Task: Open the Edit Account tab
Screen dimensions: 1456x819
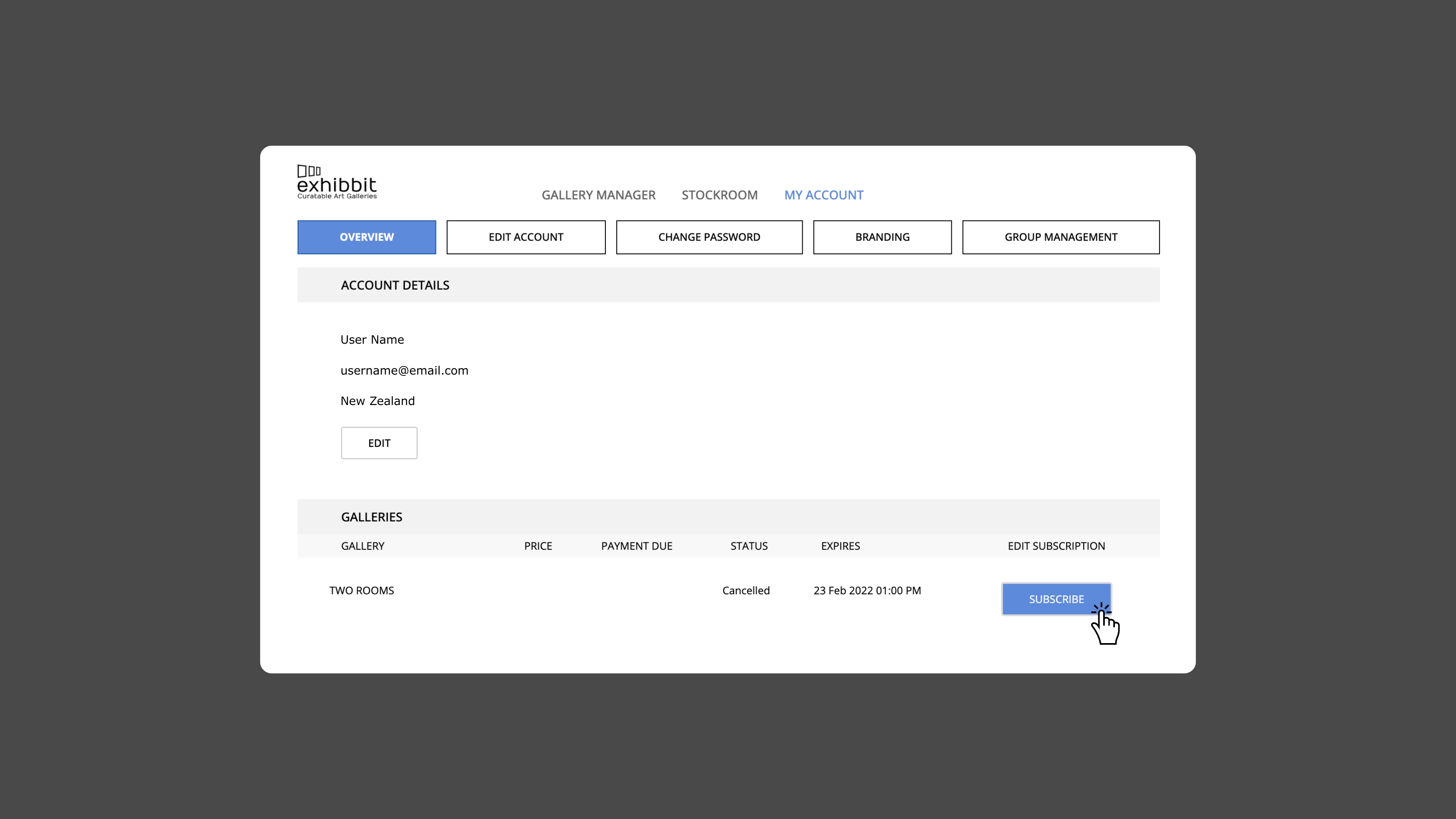Action: pos(526,237)
